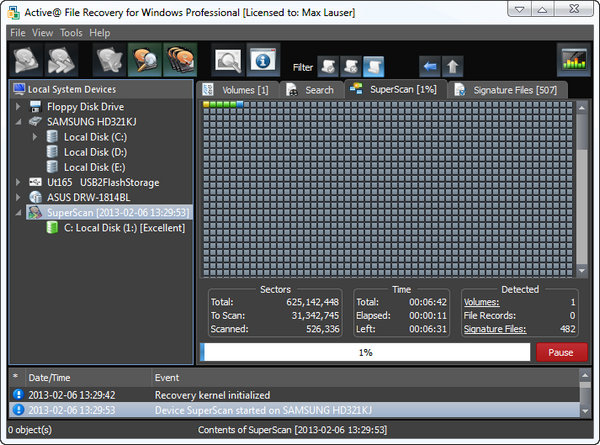
Task: Open the Tools menu
Action: 70,32
